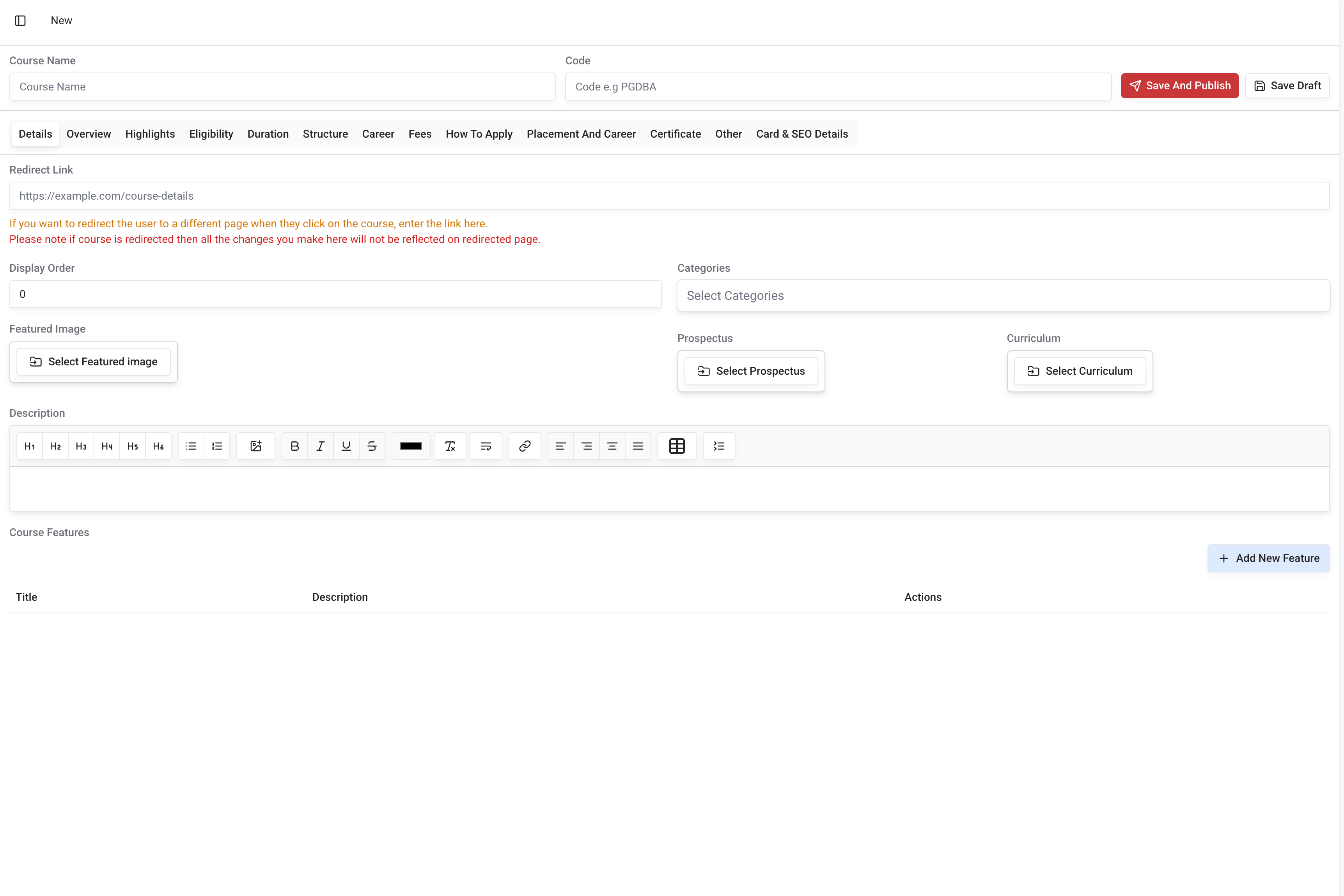
Task: Insert a table into Description
Action: point(677,446)
